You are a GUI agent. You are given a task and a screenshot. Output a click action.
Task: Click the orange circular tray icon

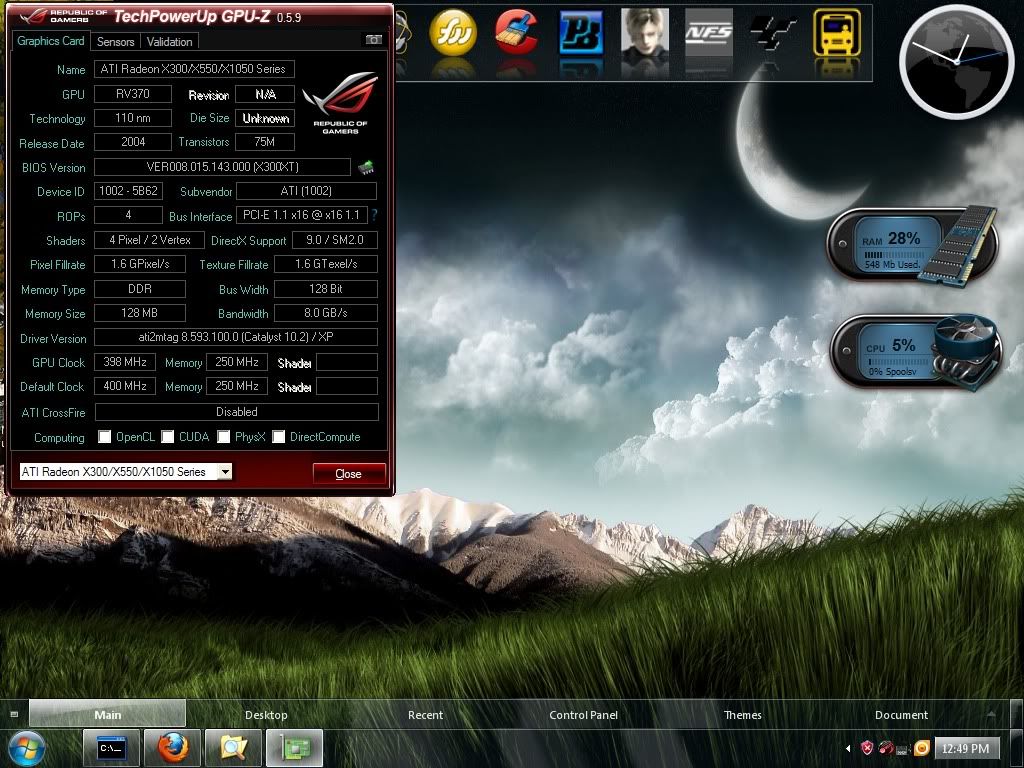pyautogui.click(x=921, y=748)
